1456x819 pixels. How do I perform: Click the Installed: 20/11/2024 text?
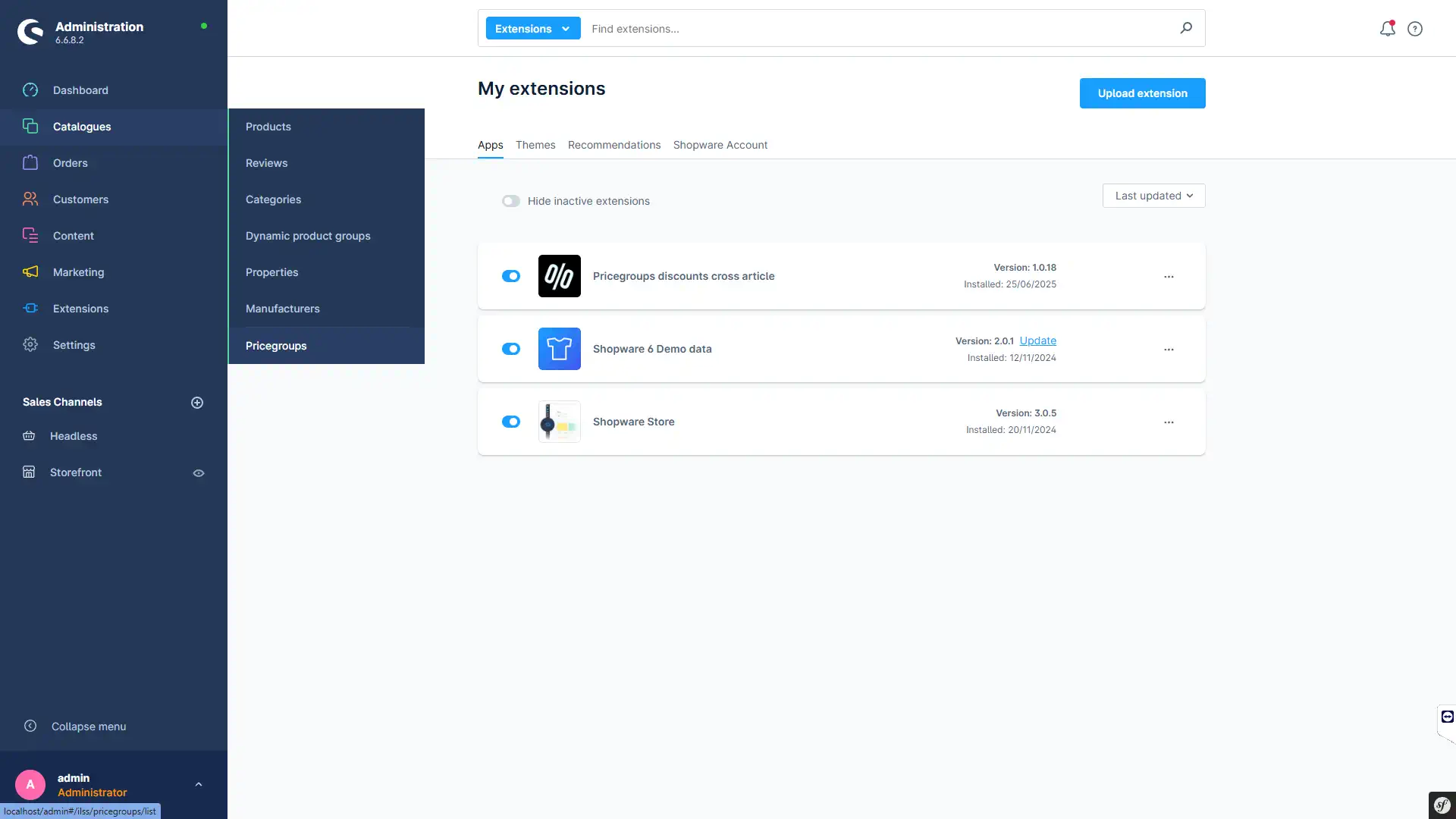1011,430
